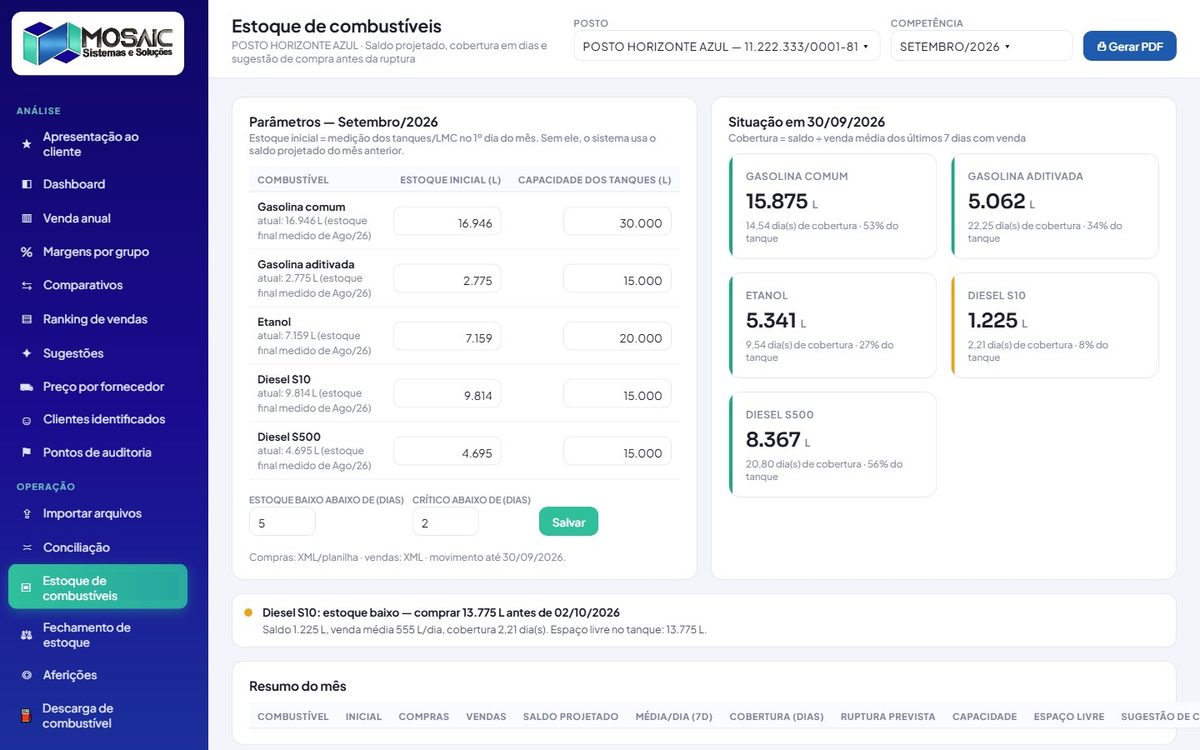Edit Etanol estoque inicial field
1200x750 pixels.
pos(447,337)
